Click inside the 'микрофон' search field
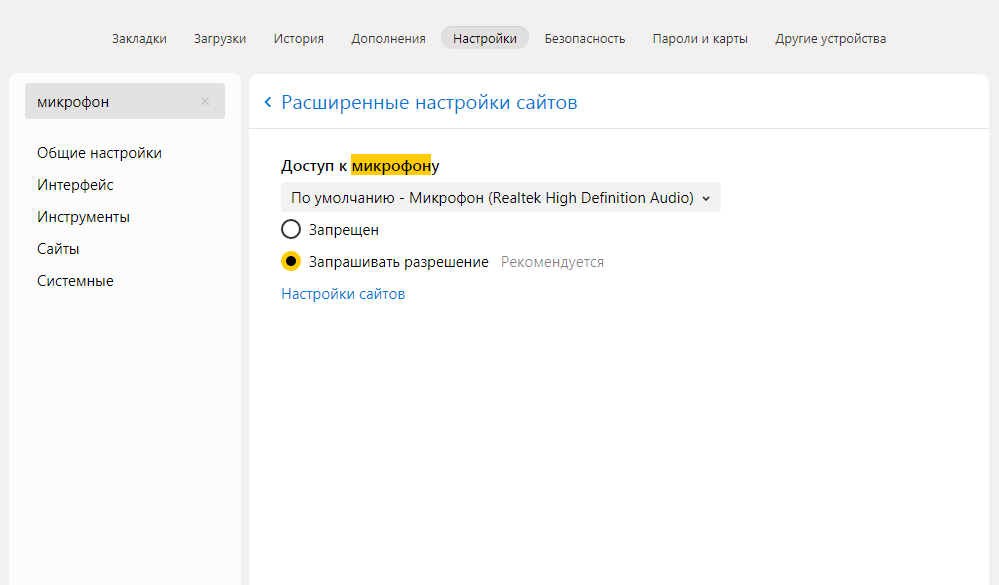 (110, 101)
